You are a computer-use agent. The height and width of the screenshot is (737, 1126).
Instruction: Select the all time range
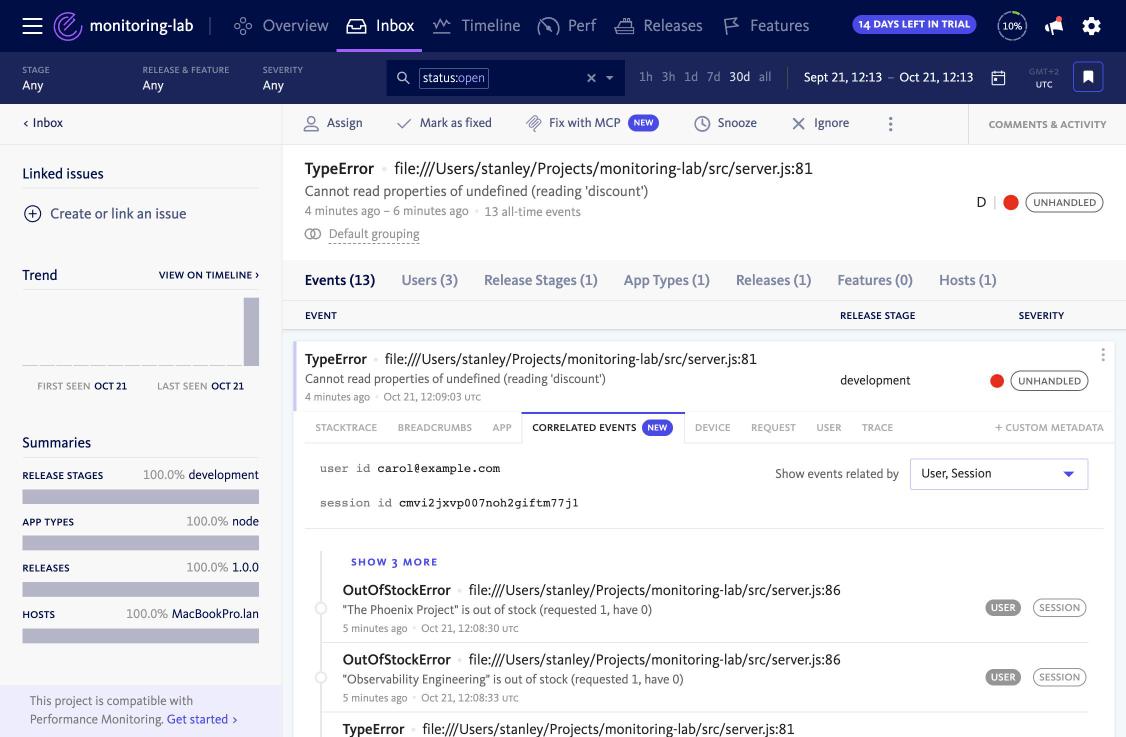765,77
